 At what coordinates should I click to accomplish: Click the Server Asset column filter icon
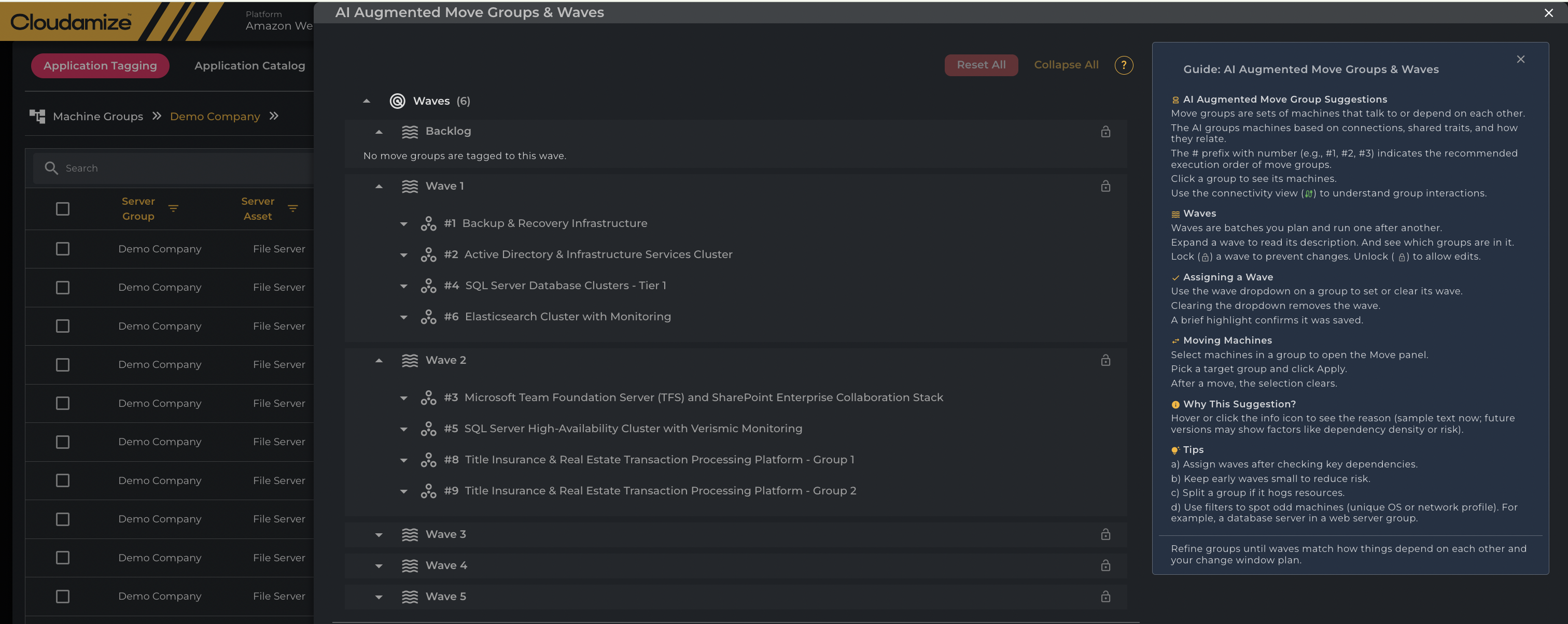pyautogui.click(x=292, y=209)
